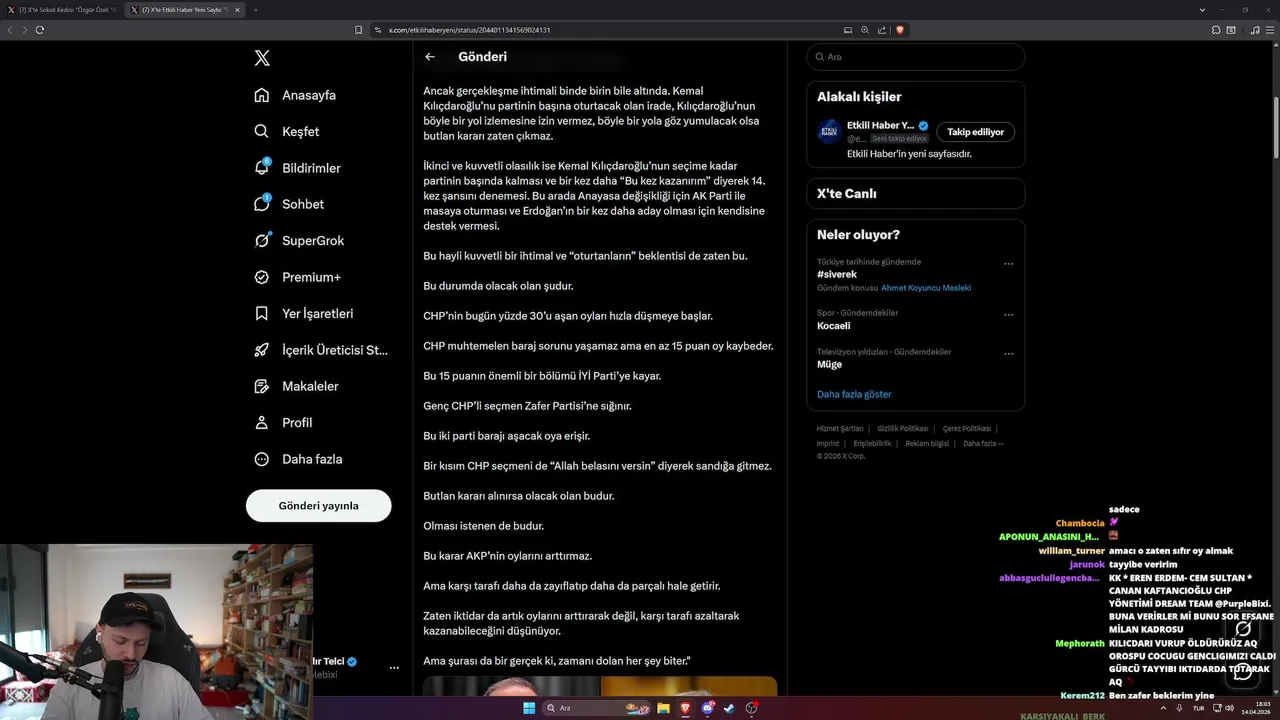
Task: Click the X logo in the sidebar
Action: click(262, 58)
